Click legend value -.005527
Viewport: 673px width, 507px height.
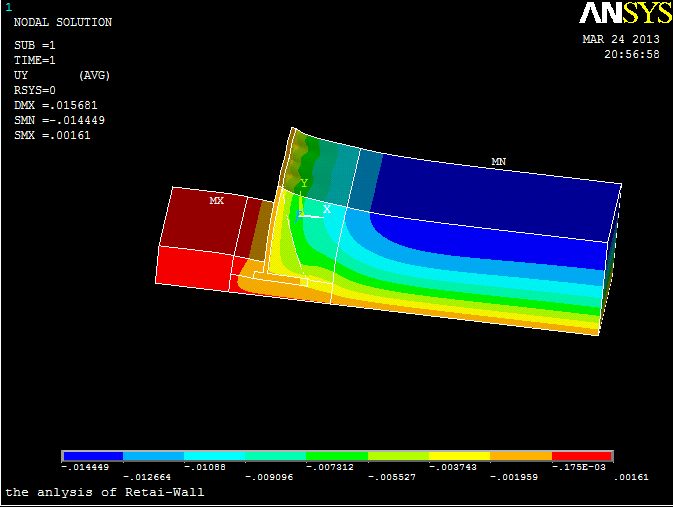tap(392, 477)
